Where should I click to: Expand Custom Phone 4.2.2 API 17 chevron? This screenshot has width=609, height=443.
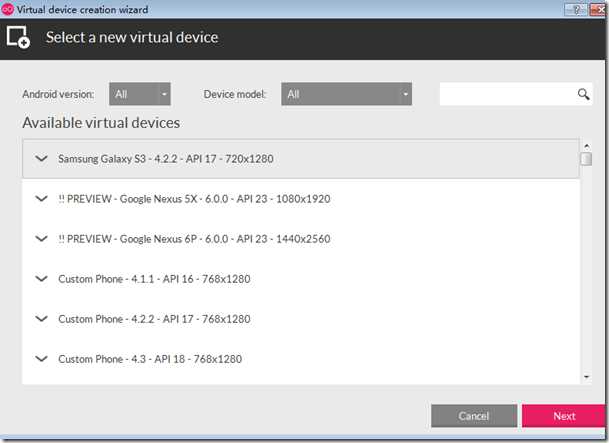pyautogui.click(x=41, y=318)
